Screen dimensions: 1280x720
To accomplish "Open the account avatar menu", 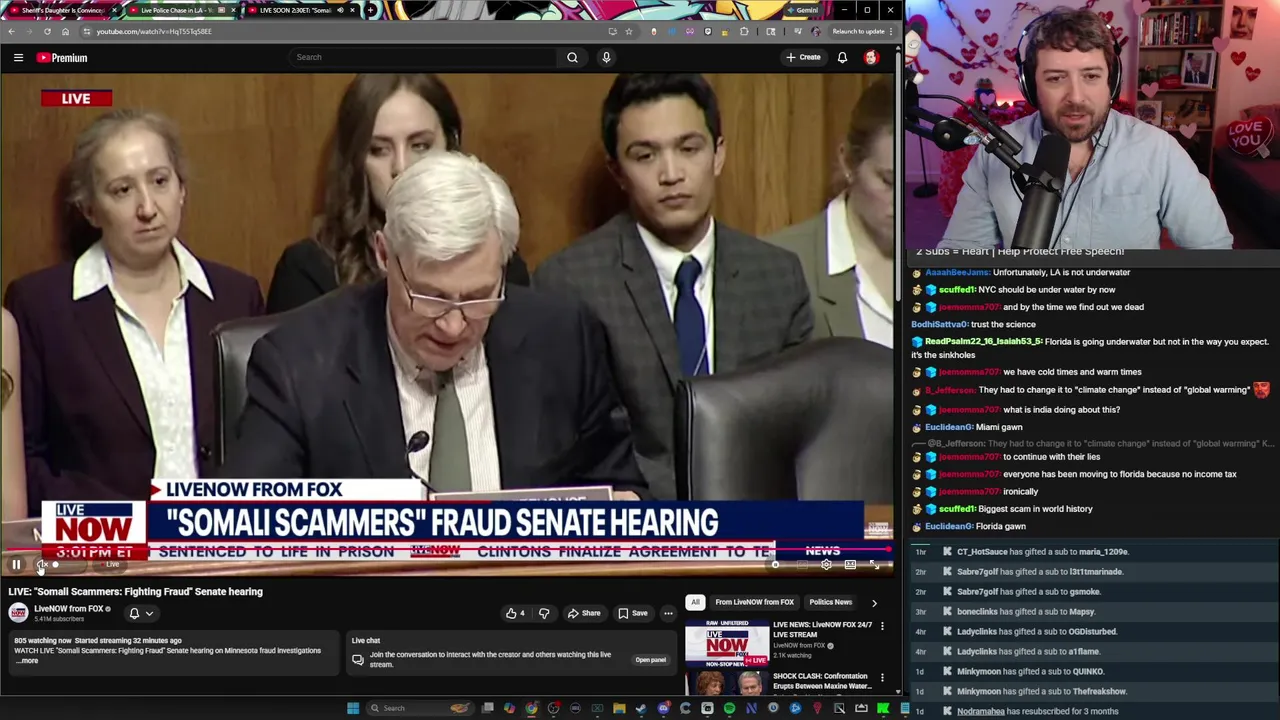I will pyautogui.click(x=871, y=57).
